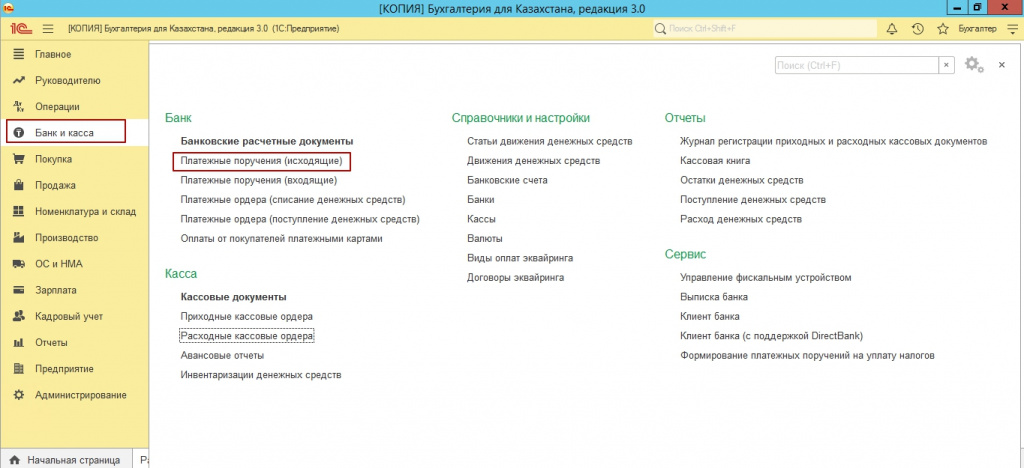Open Платежные поручения (исходящие)
1024x468 pixels.
[x=261, y=161]
